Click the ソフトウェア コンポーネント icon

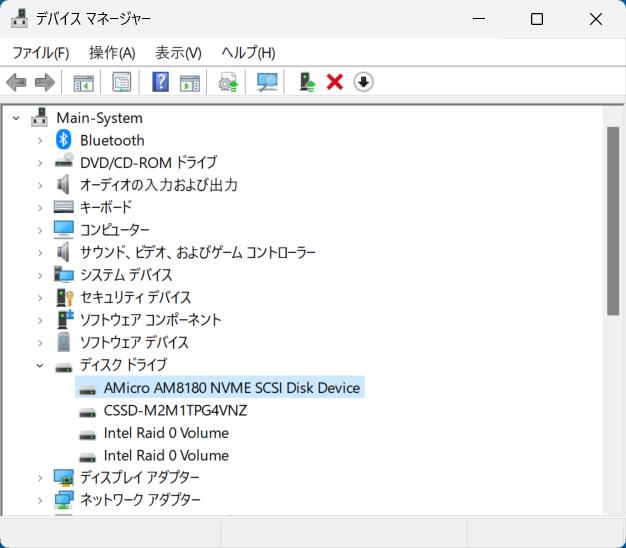coord(65,319)
